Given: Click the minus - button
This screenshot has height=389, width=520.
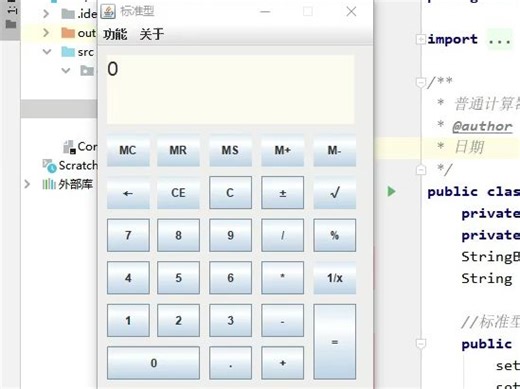Looking at the screenshot, I should [282, 321].
